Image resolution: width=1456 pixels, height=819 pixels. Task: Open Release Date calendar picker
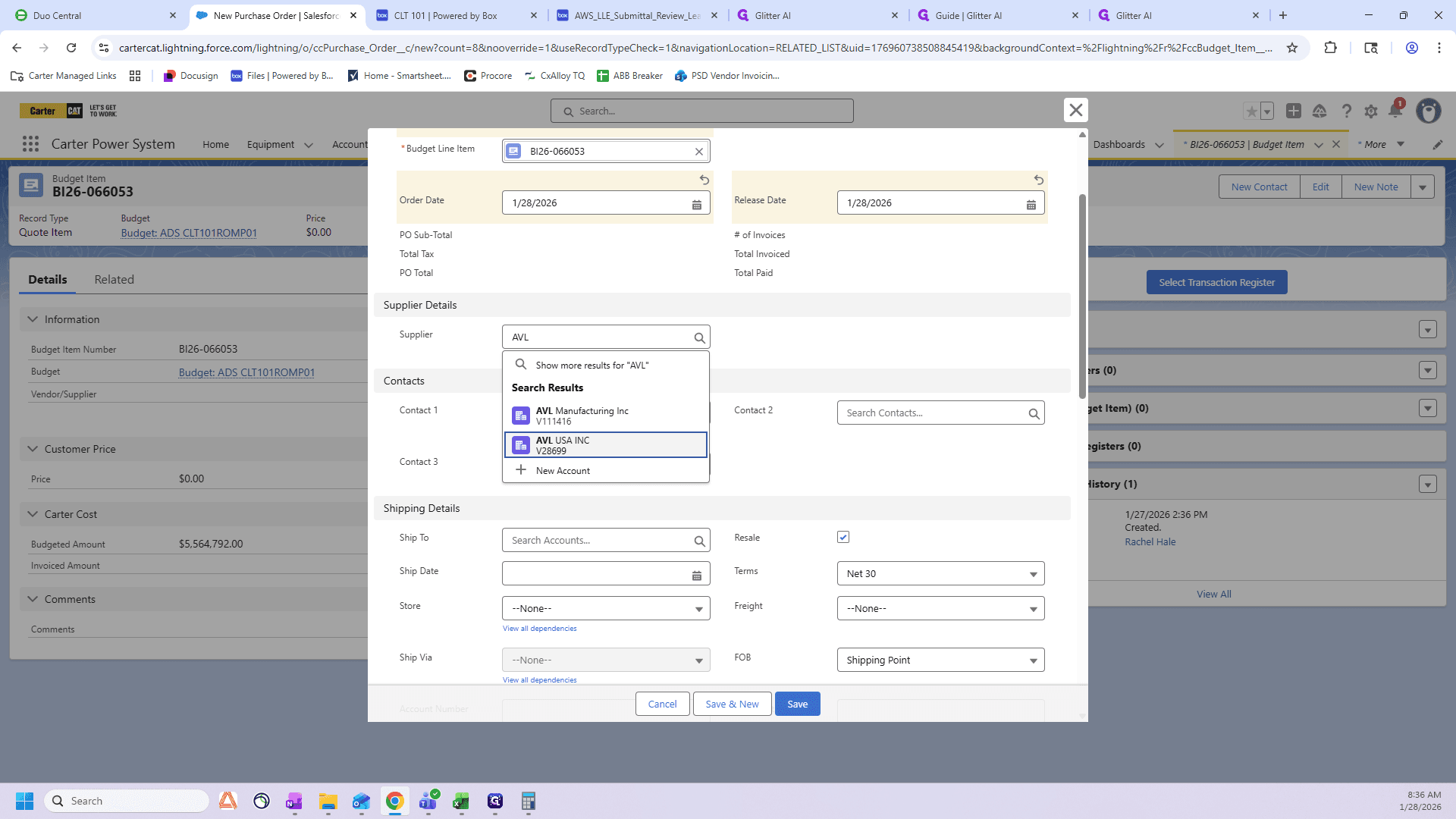pyautogui.click(x=1031, y=205)
